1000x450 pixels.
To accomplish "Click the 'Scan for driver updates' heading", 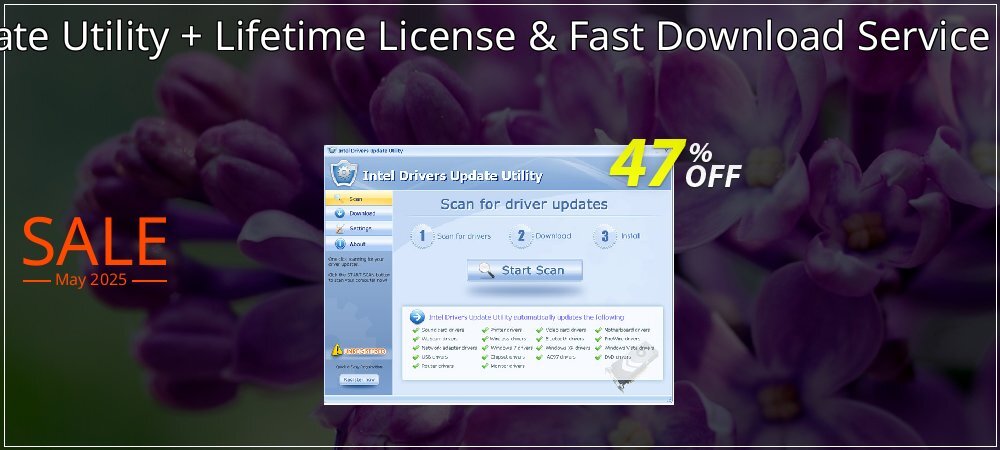I will 524,205.
